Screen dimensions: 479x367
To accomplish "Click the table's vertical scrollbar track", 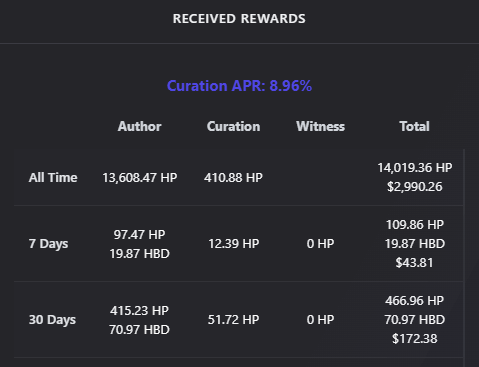I will [x=464, y=258].
